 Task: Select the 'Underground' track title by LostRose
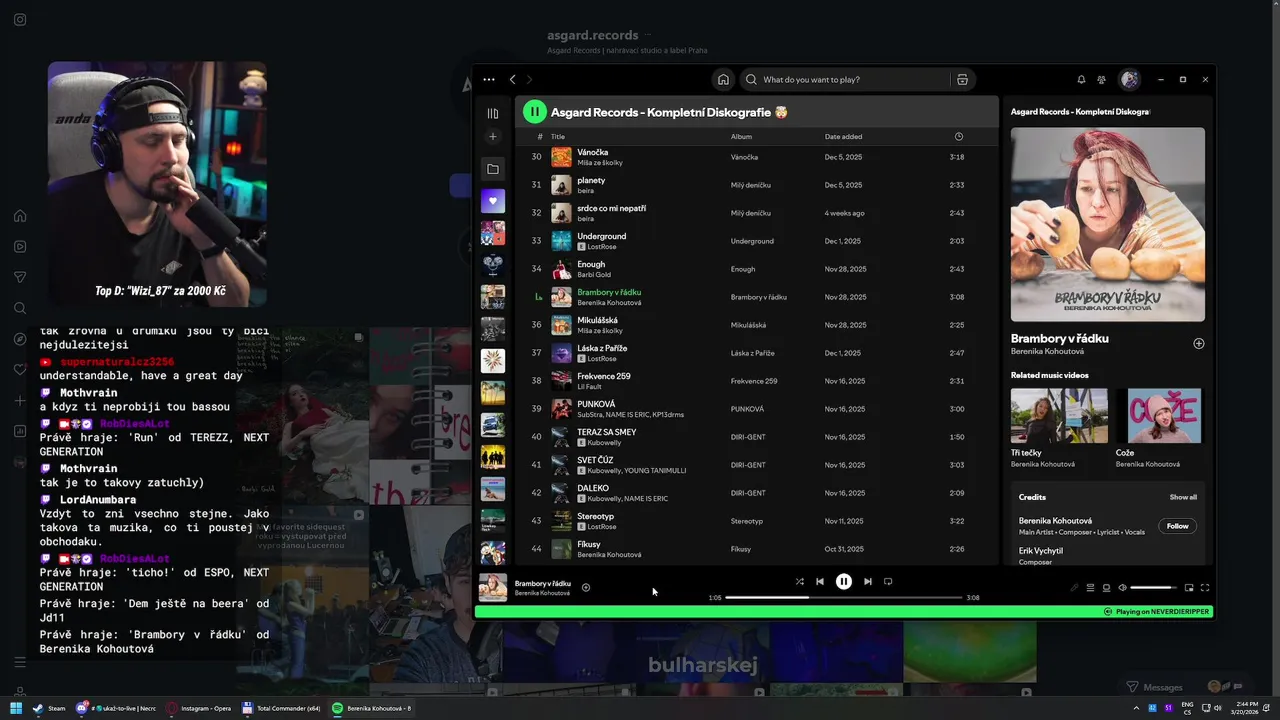[601, 236]
